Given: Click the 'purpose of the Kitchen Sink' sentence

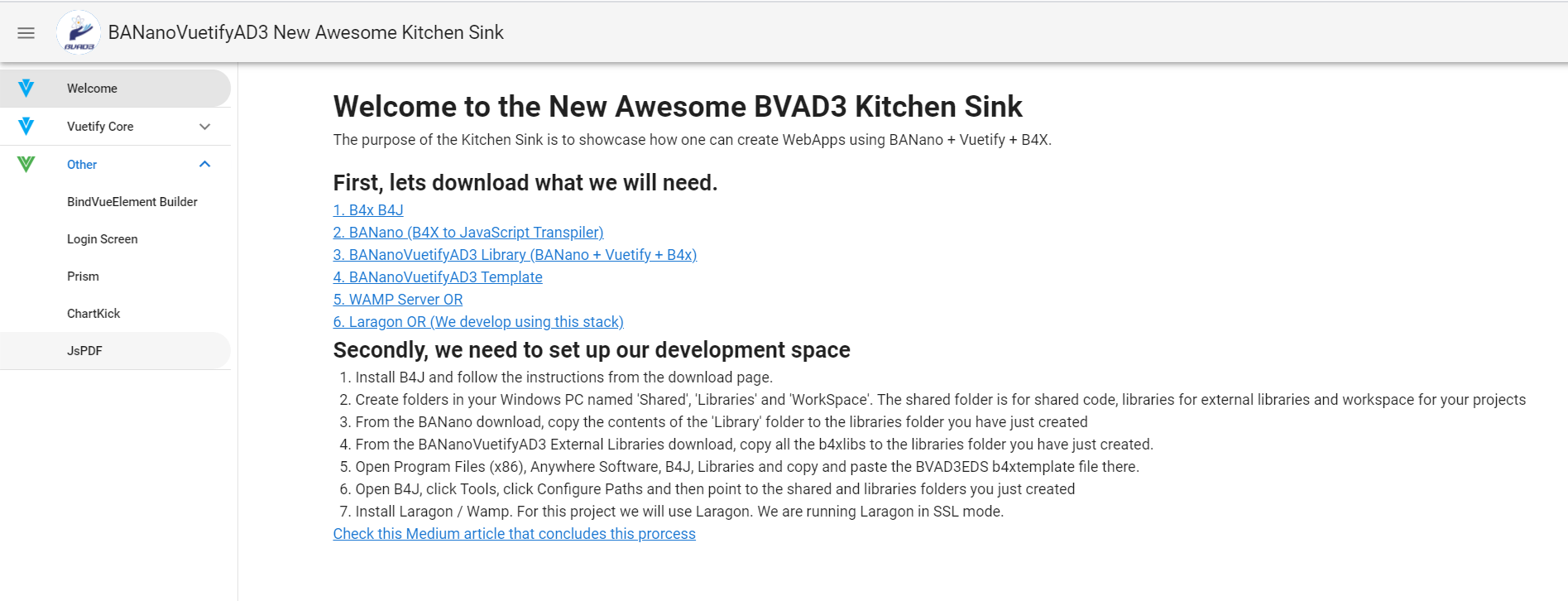Looking at the screenshot, I should (693, 140).
